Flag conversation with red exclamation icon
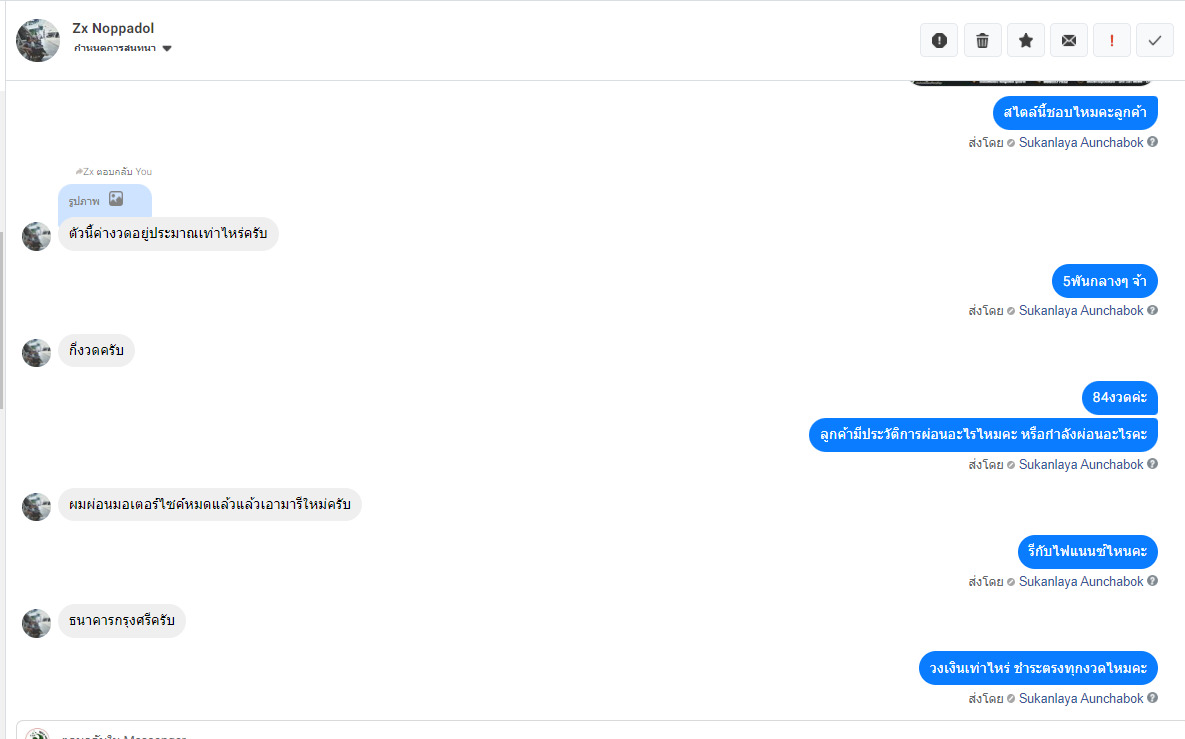Image resolution: width=1185 pixels, height=739 pixels. [x=1111, y=40]
